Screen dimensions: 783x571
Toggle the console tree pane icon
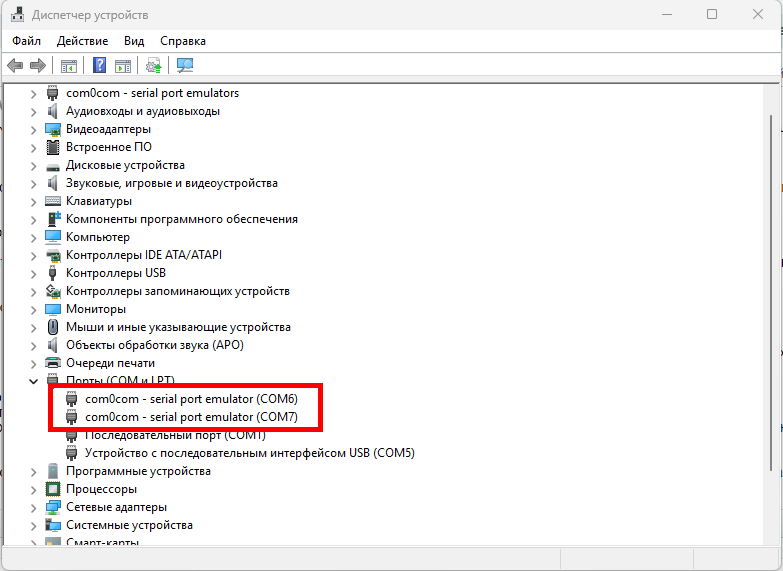69,65
